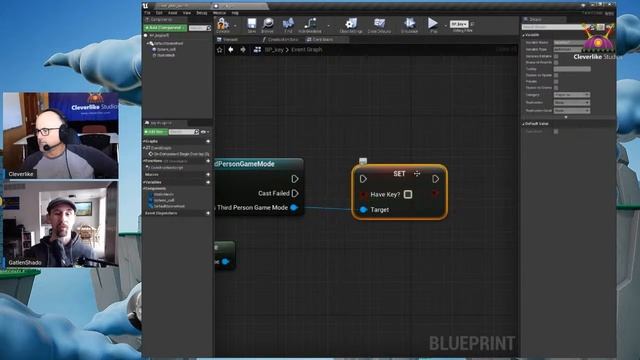Viewport: 640px width, 360px height.
Task: Go back with the graph navigation left arrow
Action: [231, 49]
